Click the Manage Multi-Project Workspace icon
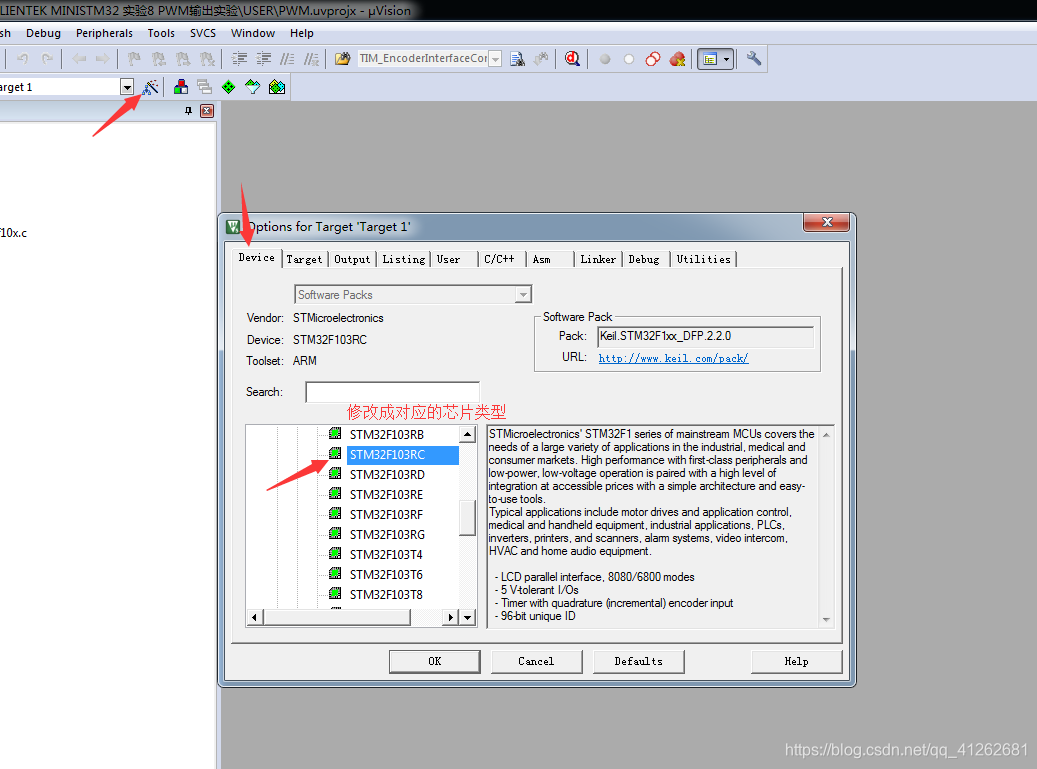 click(204, 87)
